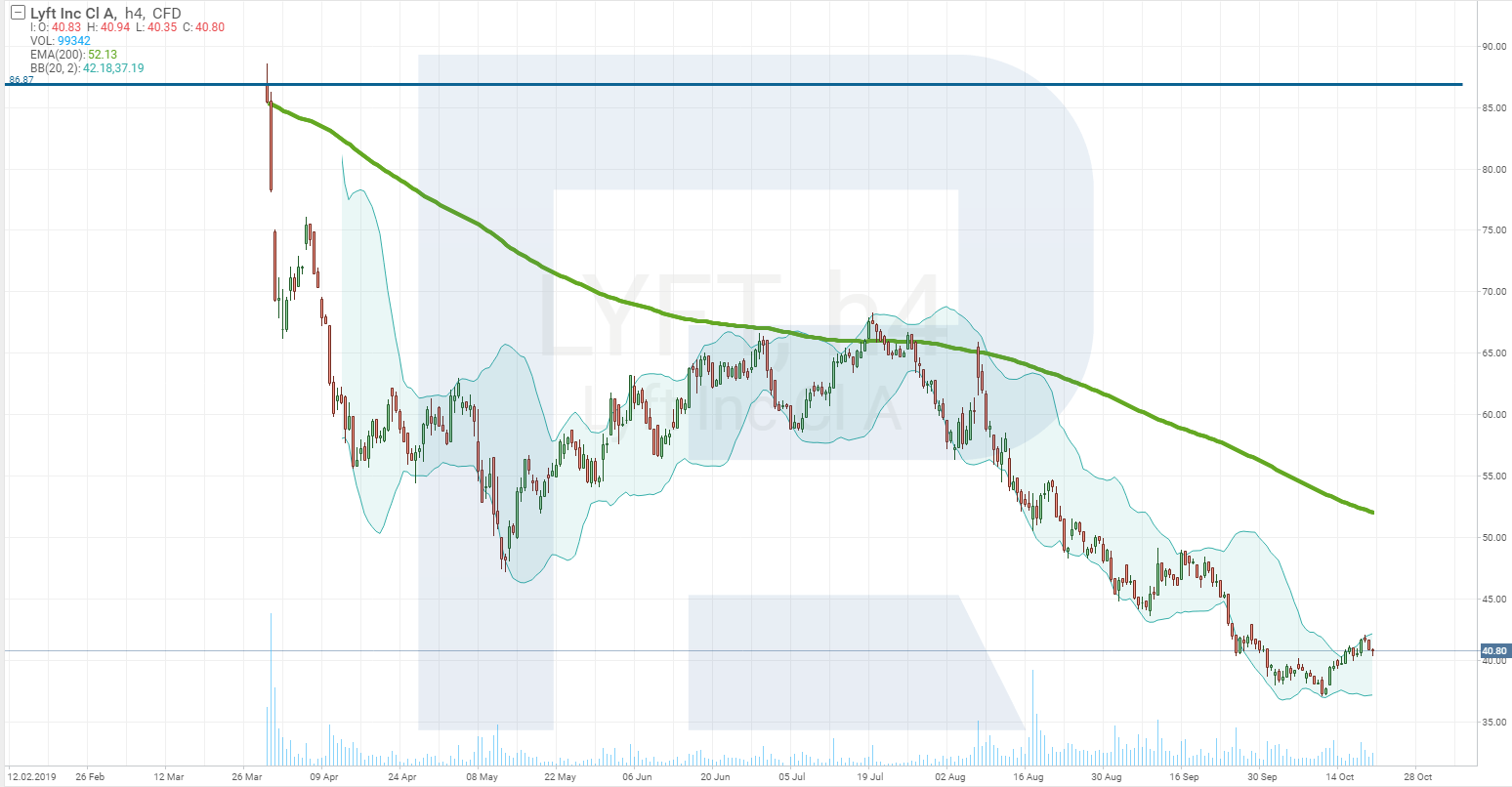Click the 90.00 price axis label

point(1494,46)
